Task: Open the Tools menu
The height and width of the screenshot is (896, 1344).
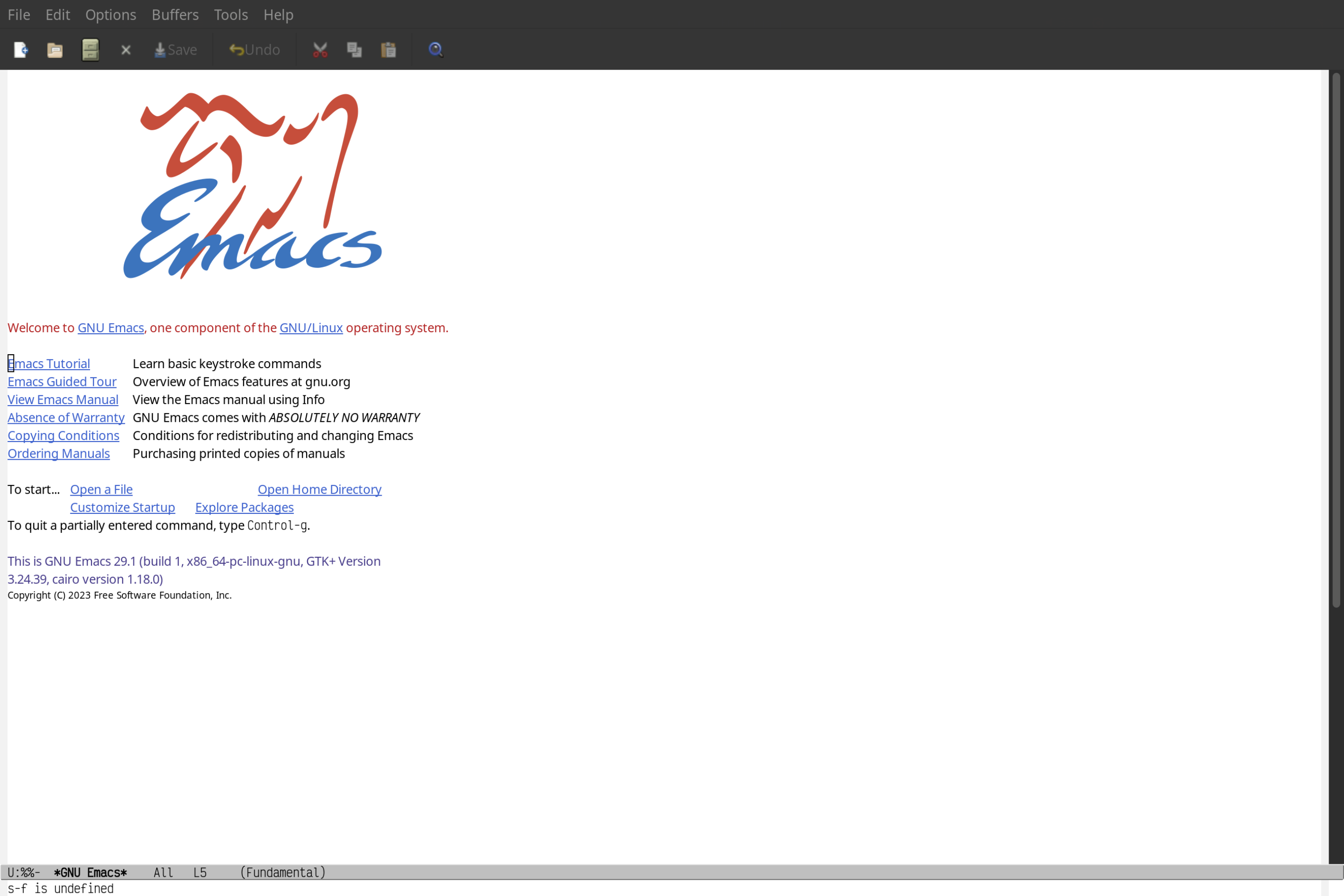Action: pyautogui.click(x=230, y=14)
